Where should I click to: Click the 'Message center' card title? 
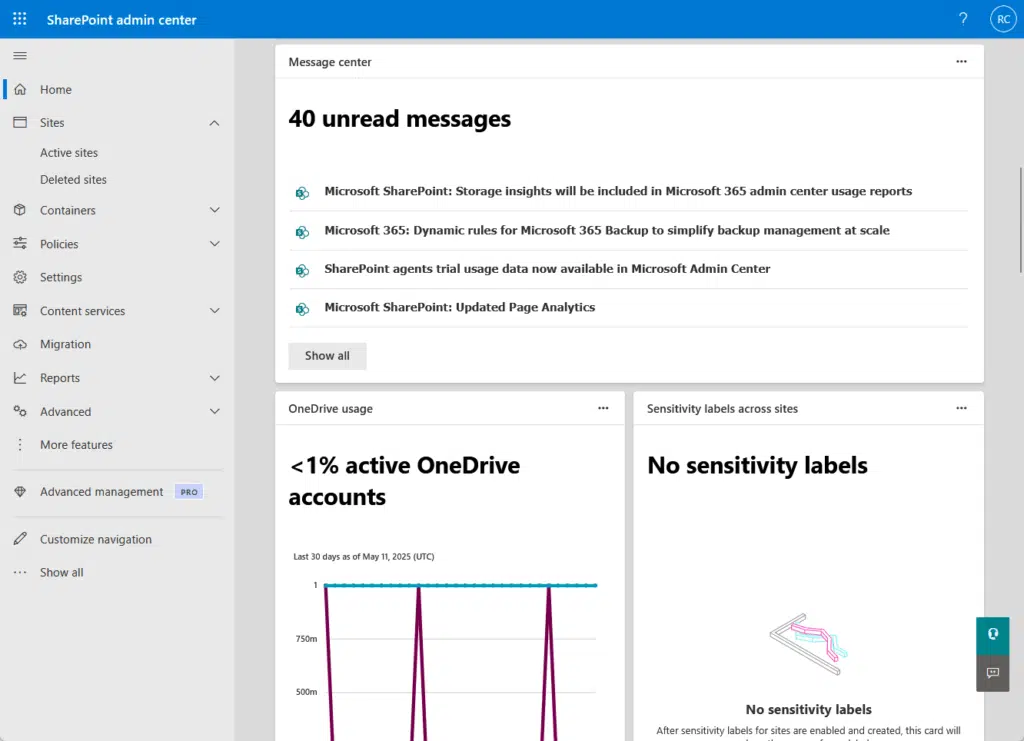point(330,62)
